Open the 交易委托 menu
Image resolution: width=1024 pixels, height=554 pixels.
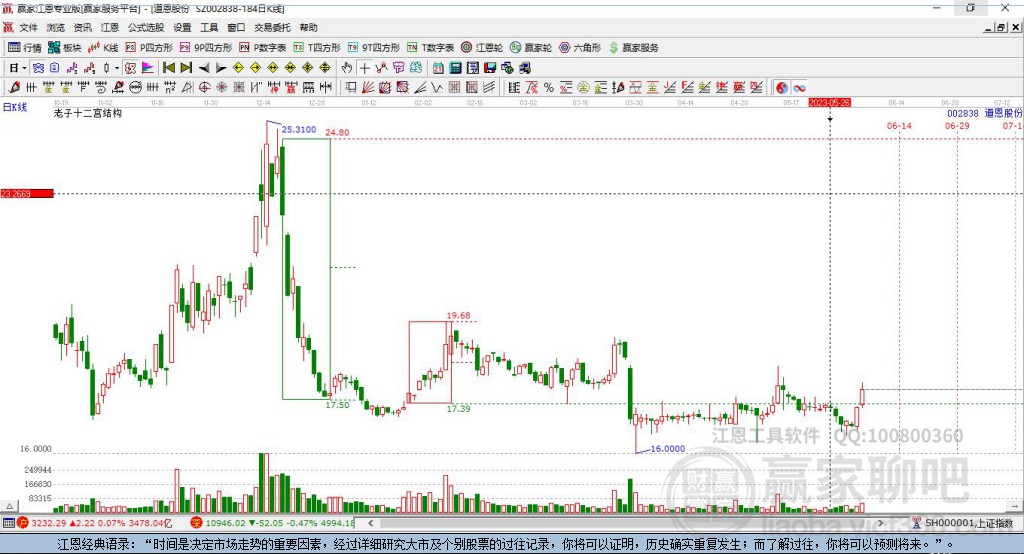(x=272, y=27)
